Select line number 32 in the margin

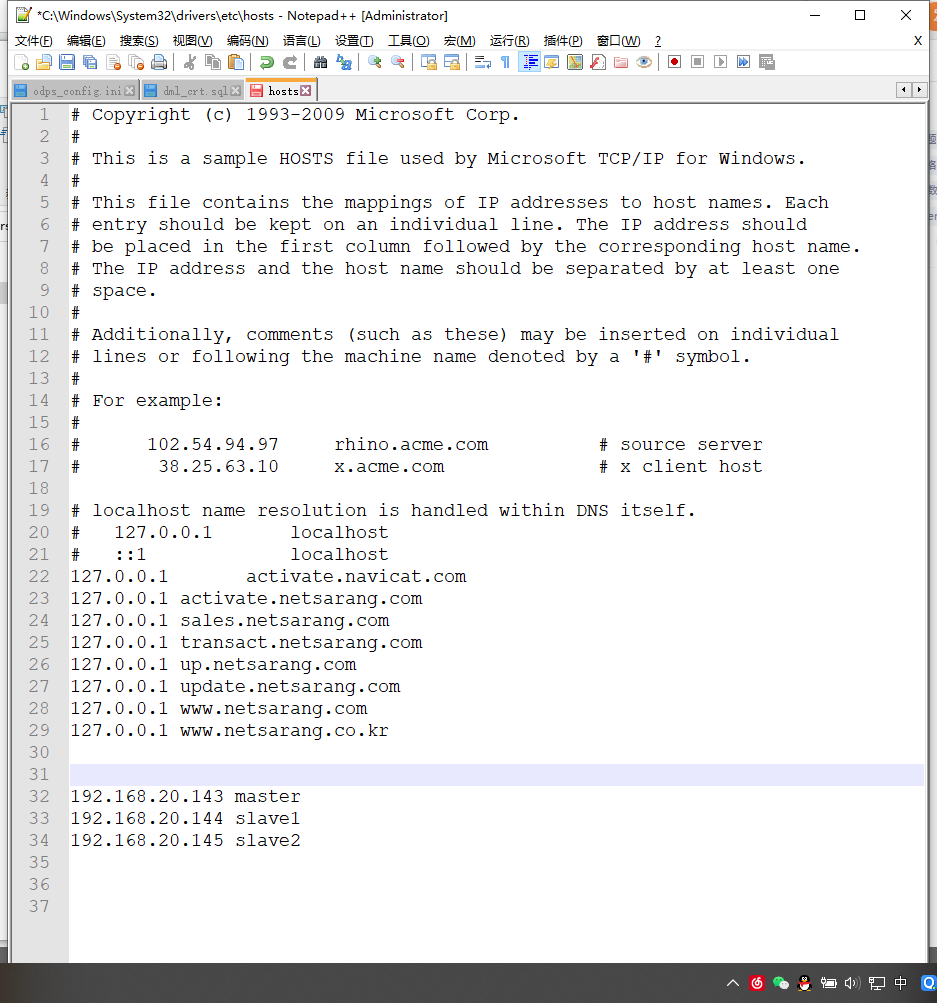tap(38, 796)
